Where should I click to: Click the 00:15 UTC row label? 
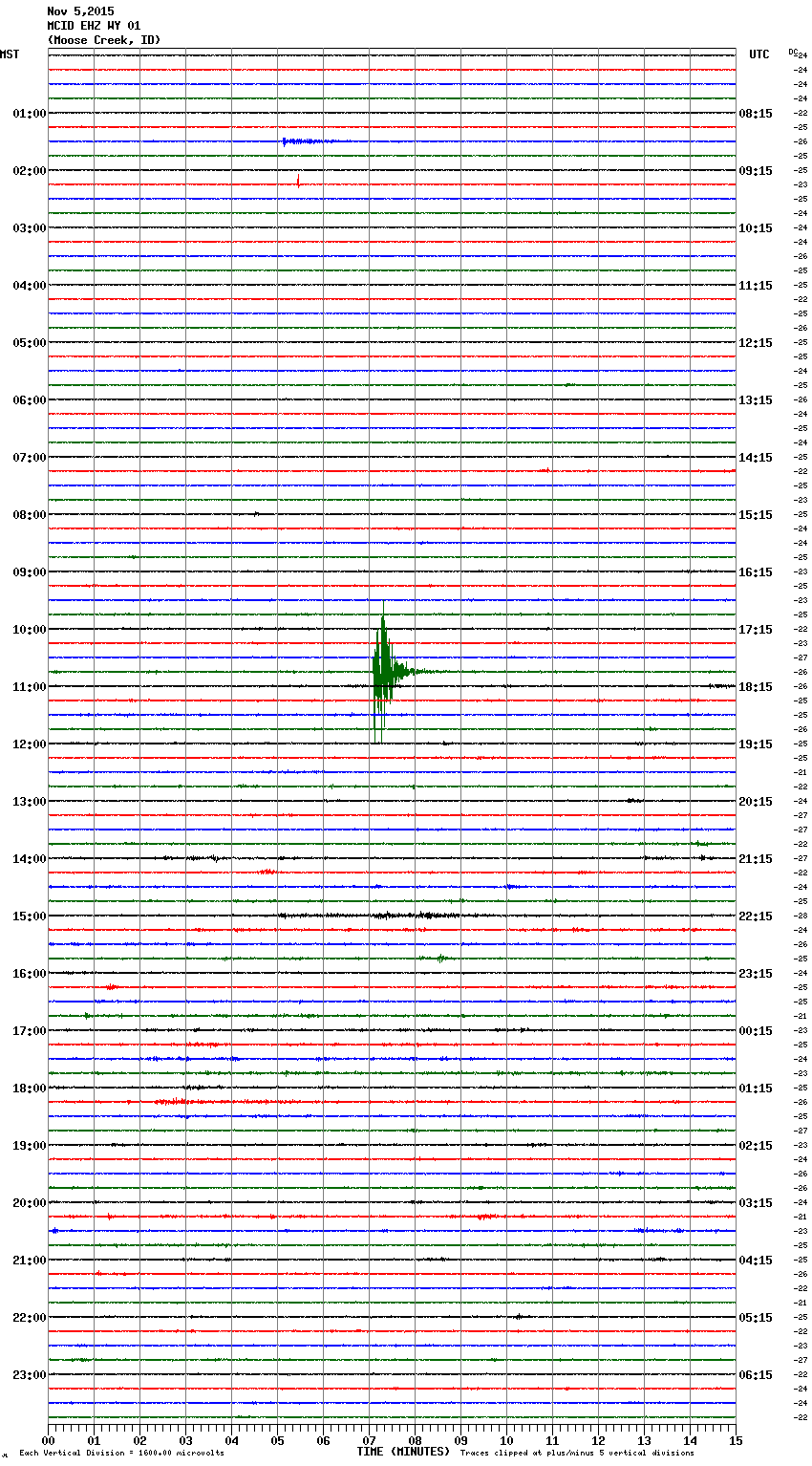(x=756, y=1030)
